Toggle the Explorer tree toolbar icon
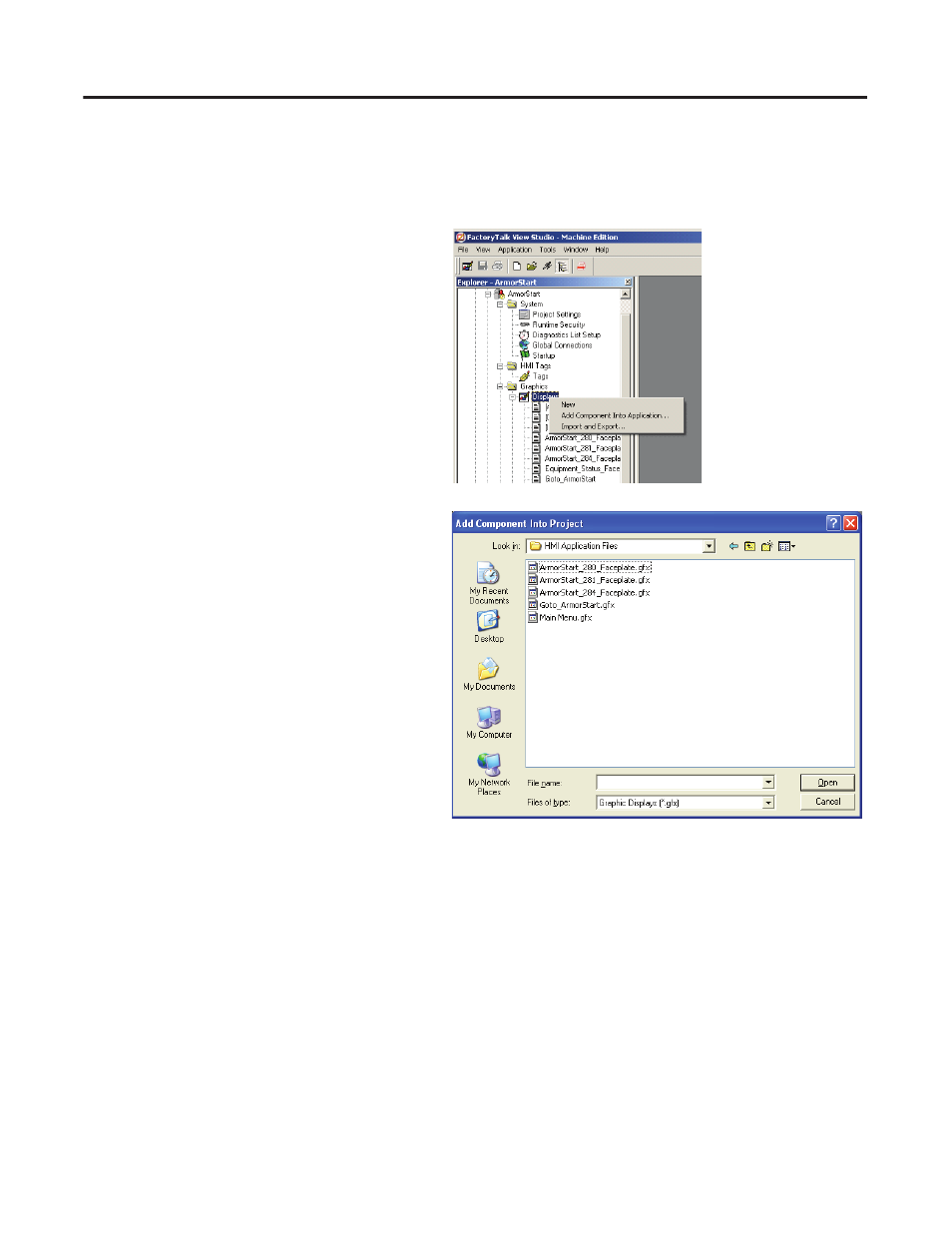This screenshot has height=1233, width=952. pos(563,267)
